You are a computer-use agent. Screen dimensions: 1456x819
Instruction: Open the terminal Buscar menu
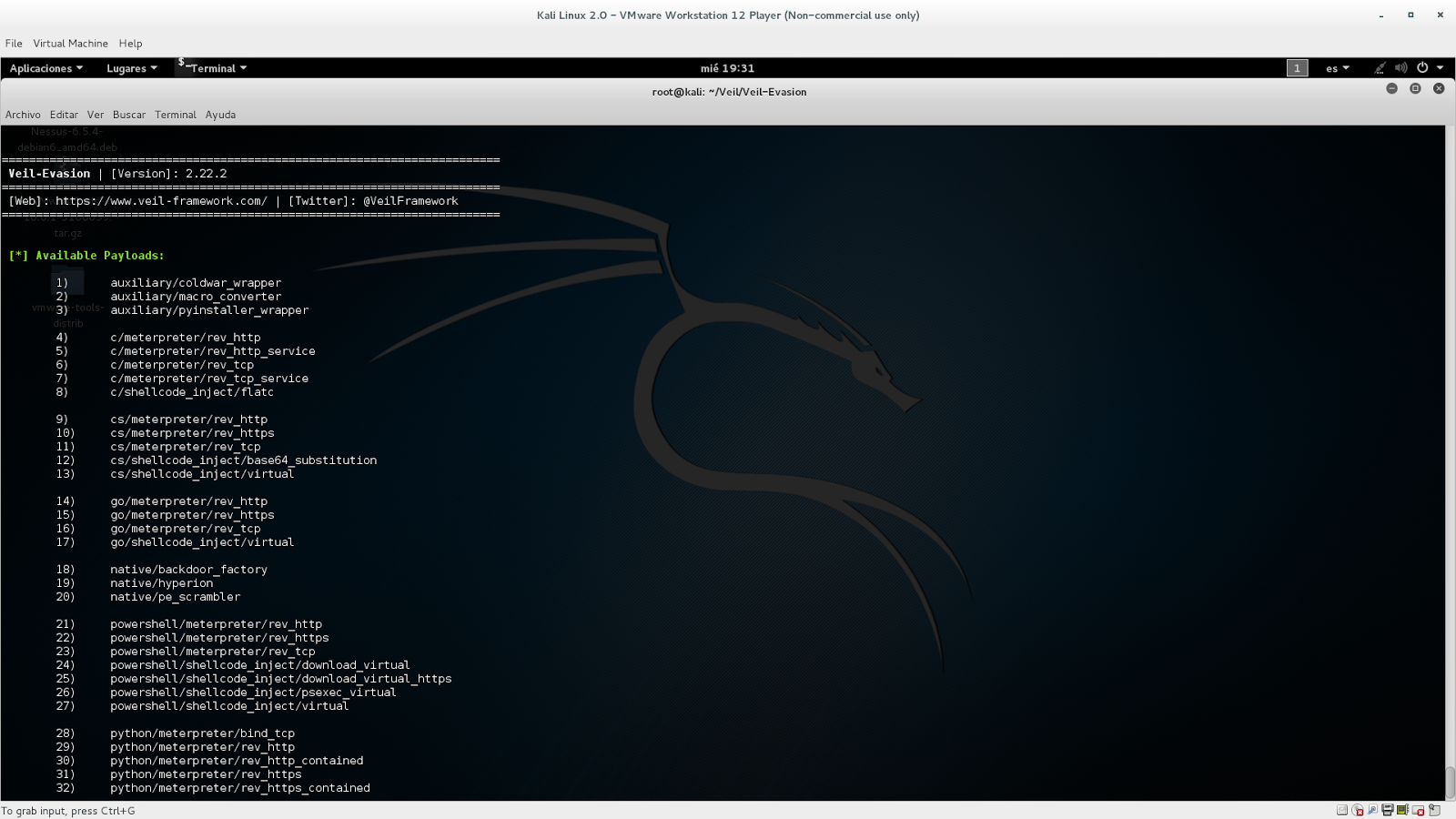[129, 115]
